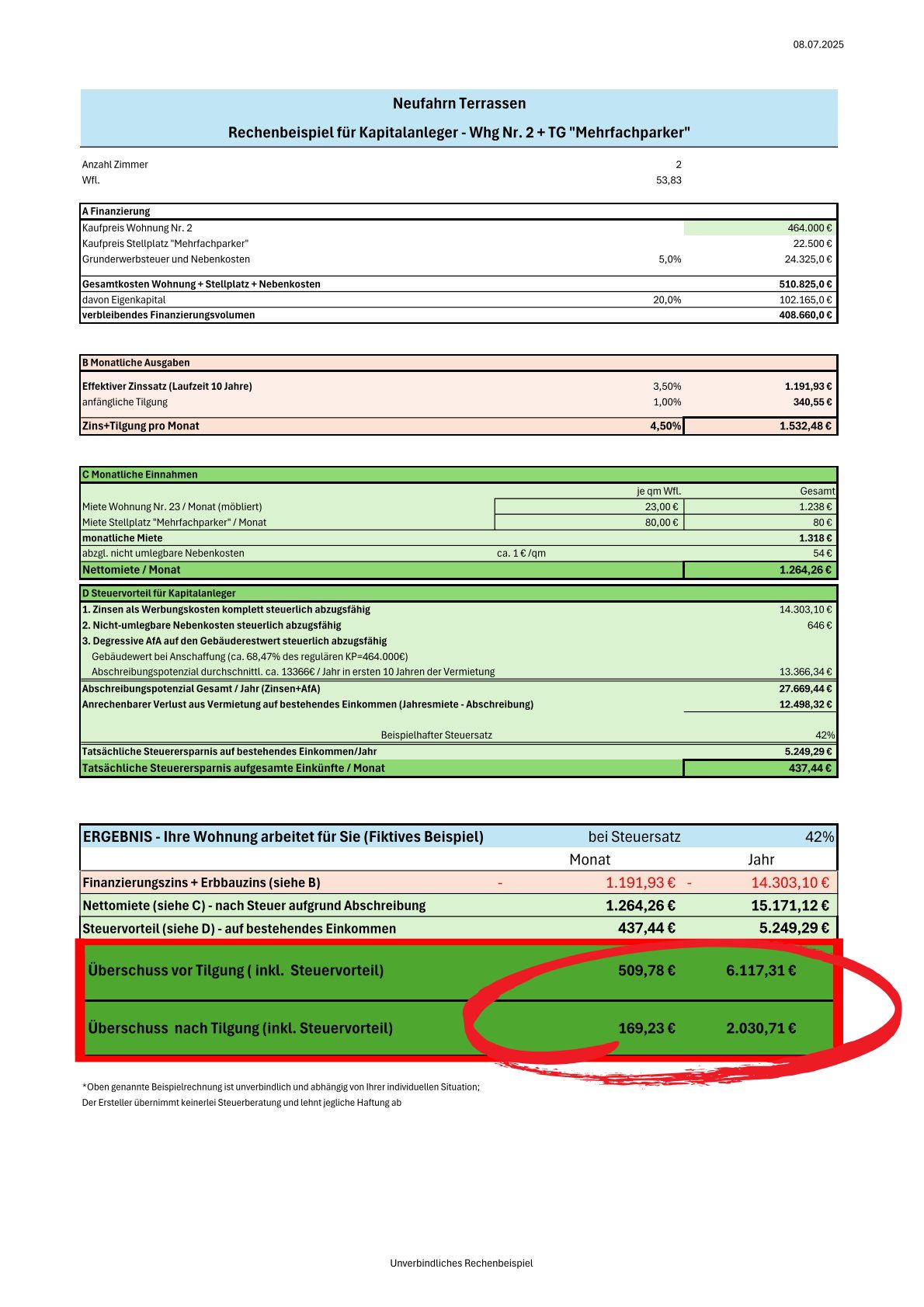The image size is (924, 1307).
Task: Click the footer 'Unverbindliches Rechenbeispiel'
Action: coord(461,1264)
